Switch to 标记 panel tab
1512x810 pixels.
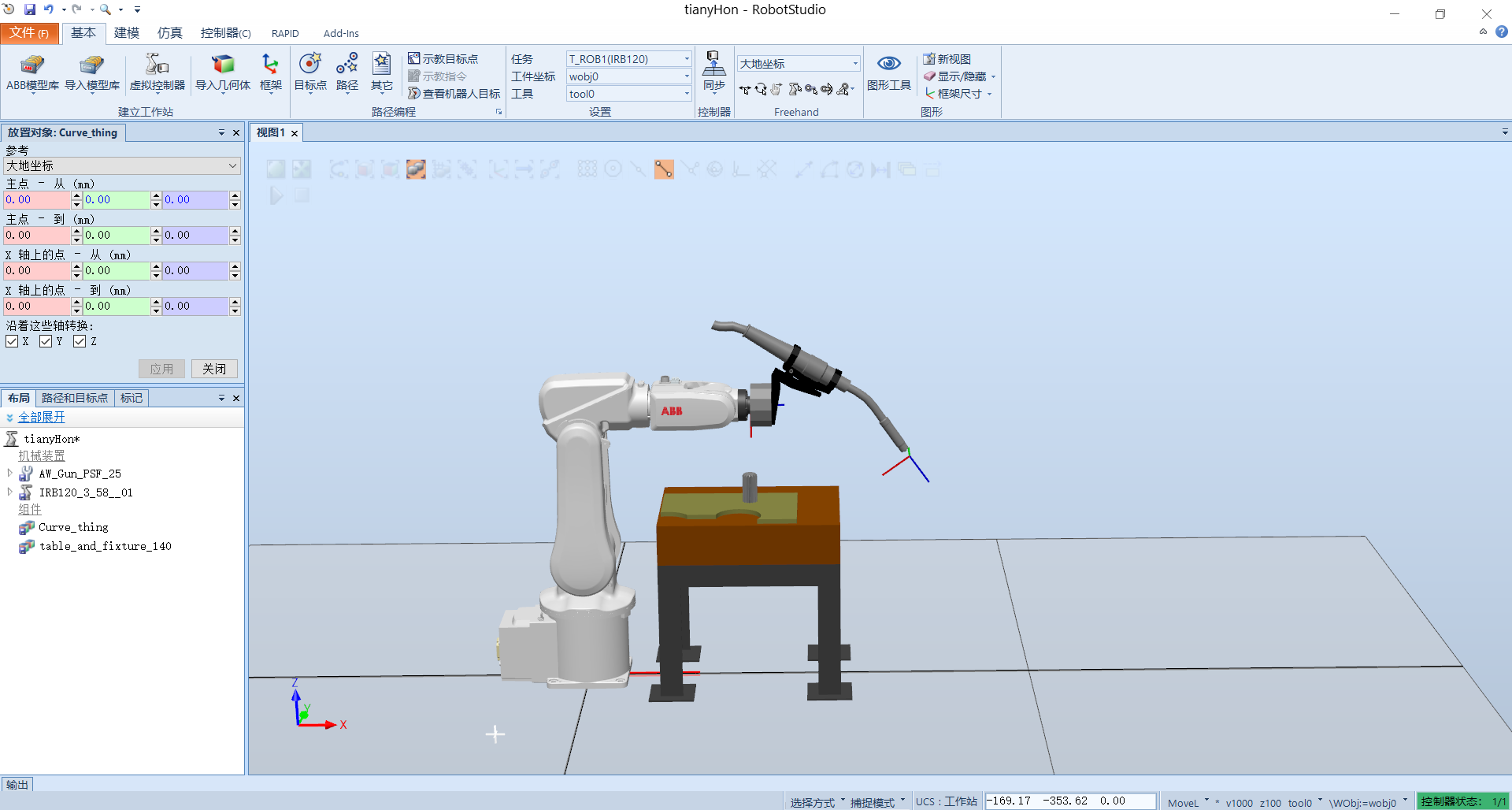(132, 398)
